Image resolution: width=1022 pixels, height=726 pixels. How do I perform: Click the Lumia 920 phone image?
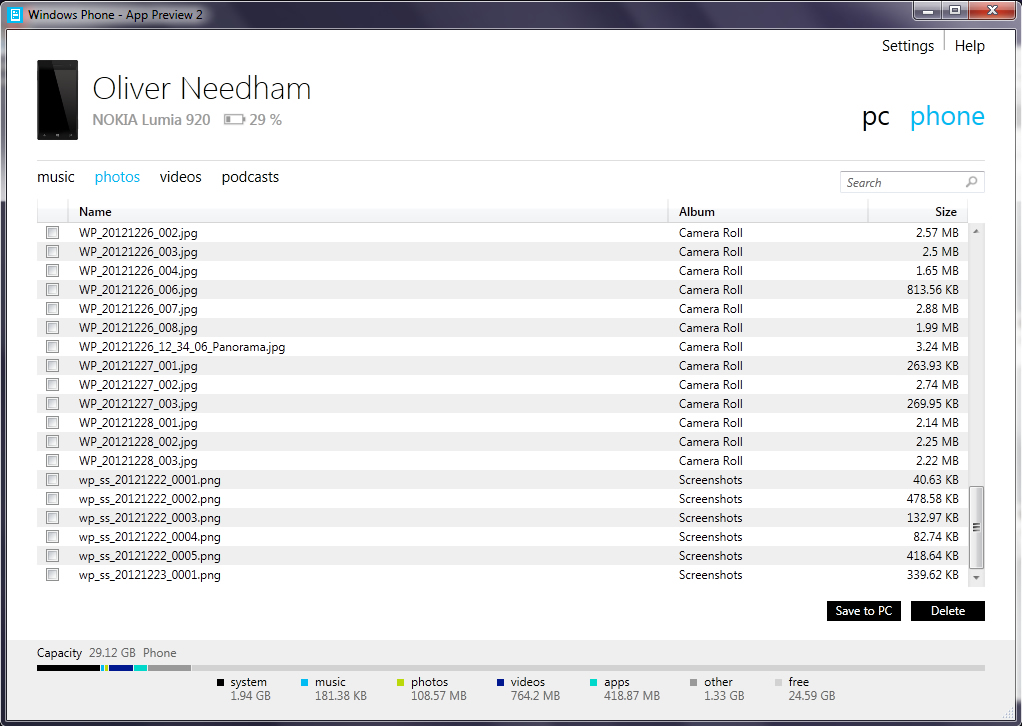click(57, 100)
